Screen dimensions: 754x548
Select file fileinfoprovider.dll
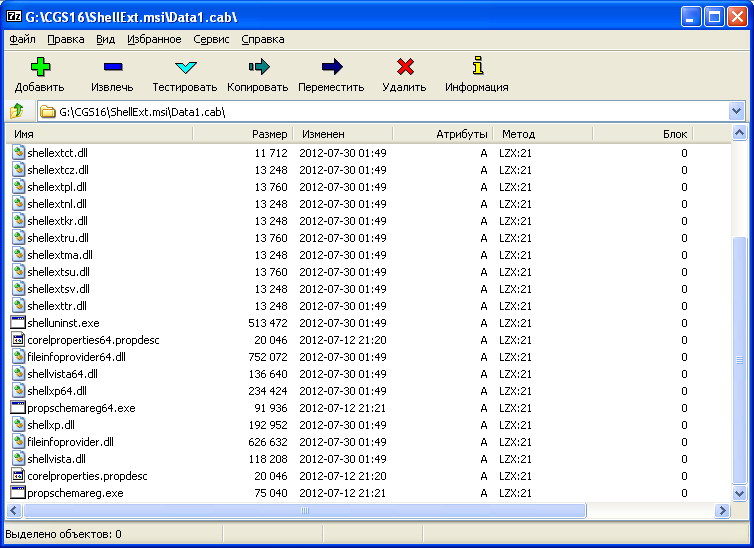point(70,442)
